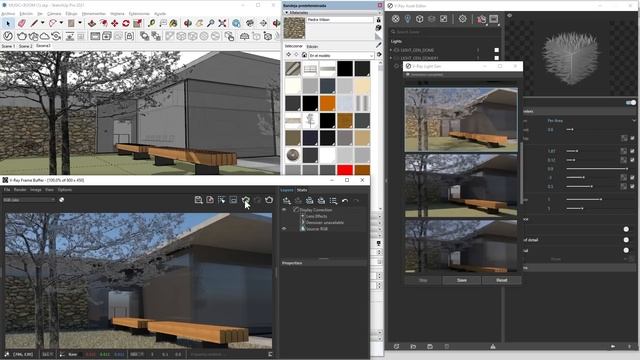Select the Push/Pull tool

(92, 23)
